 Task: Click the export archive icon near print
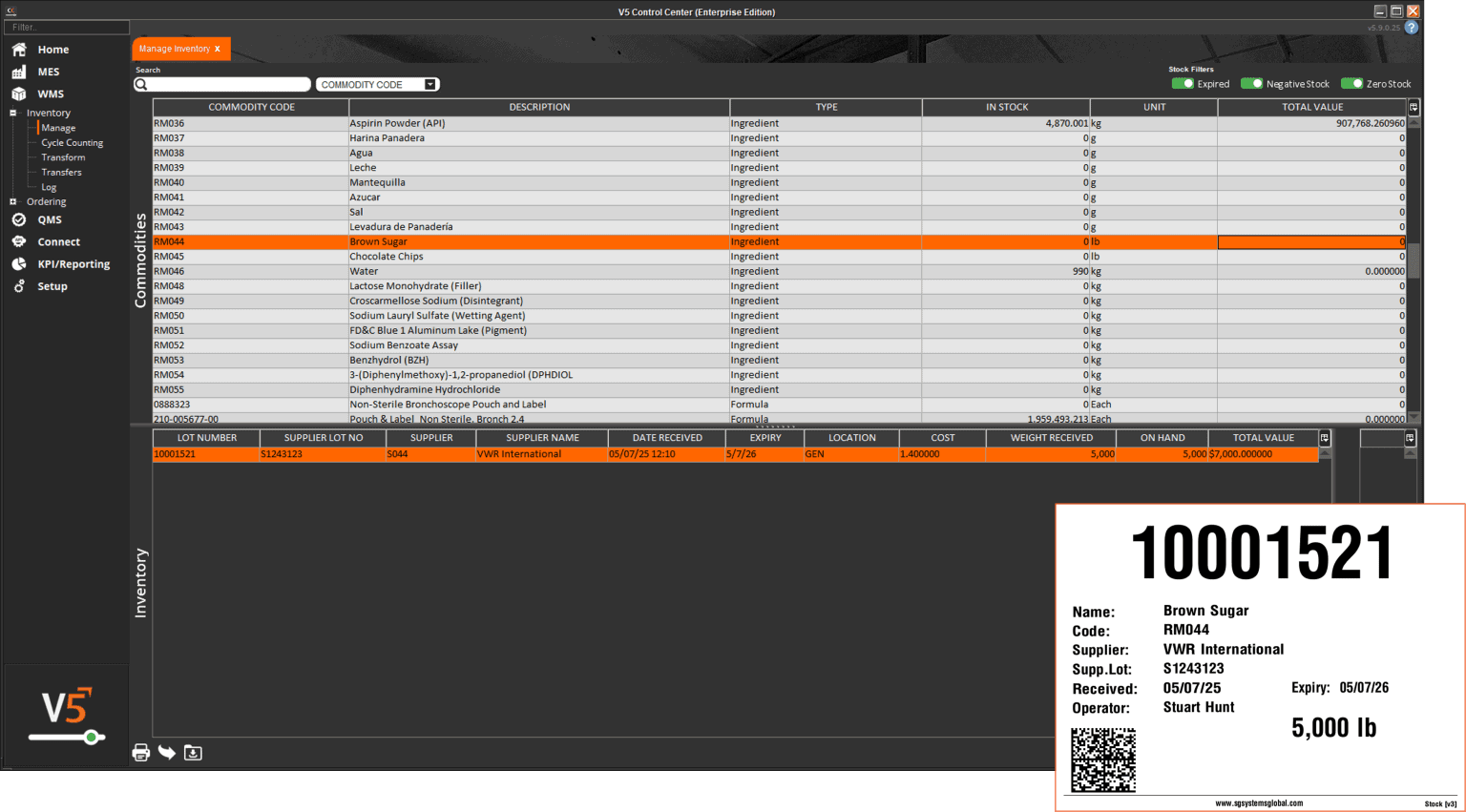click(193, 753)
